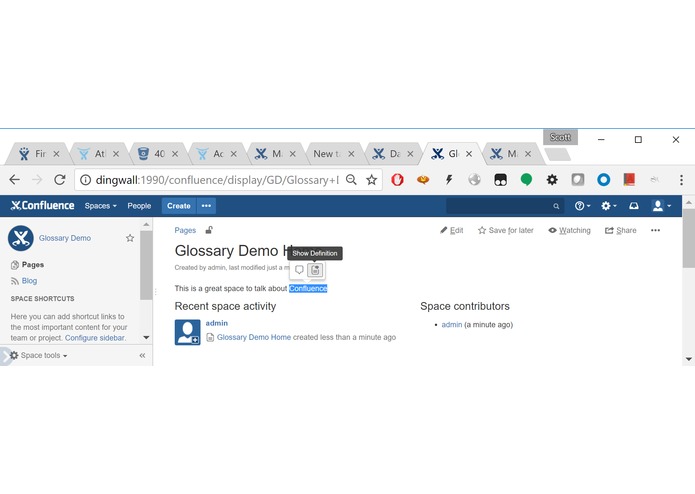695x494 pixels.
Task: Click the red book extension icon
Action: [629, 179]
